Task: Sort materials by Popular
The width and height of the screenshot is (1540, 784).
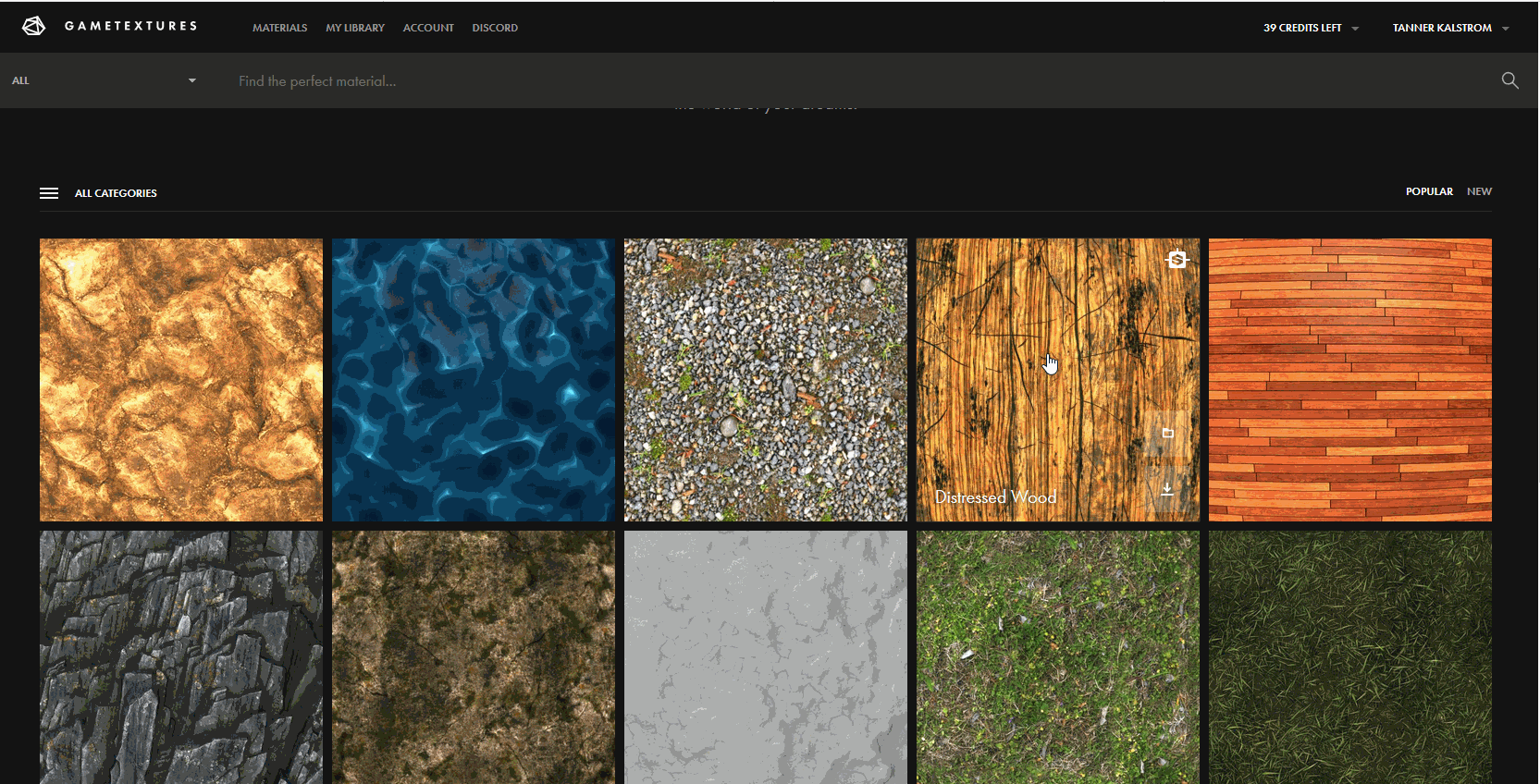Action: [1429, 191]
